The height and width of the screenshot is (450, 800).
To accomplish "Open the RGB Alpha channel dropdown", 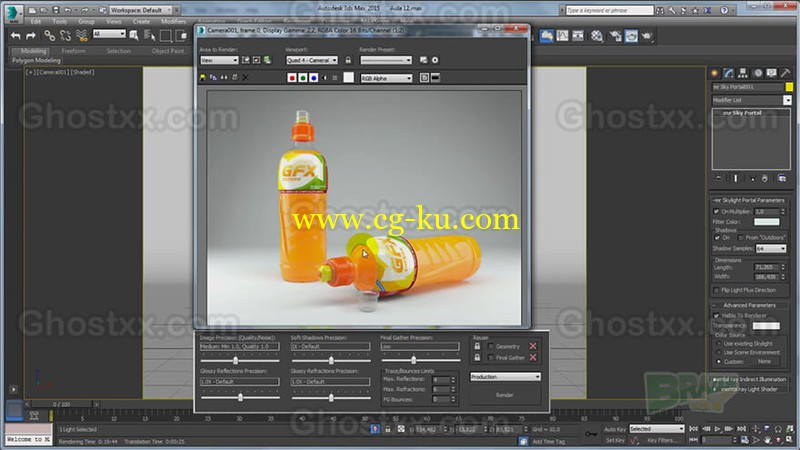I will coord(386,78).
